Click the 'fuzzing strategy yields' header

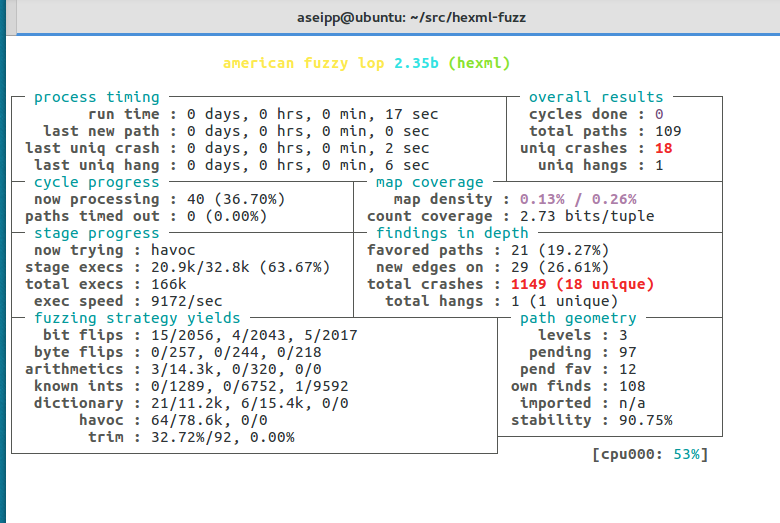pos(137,318)
